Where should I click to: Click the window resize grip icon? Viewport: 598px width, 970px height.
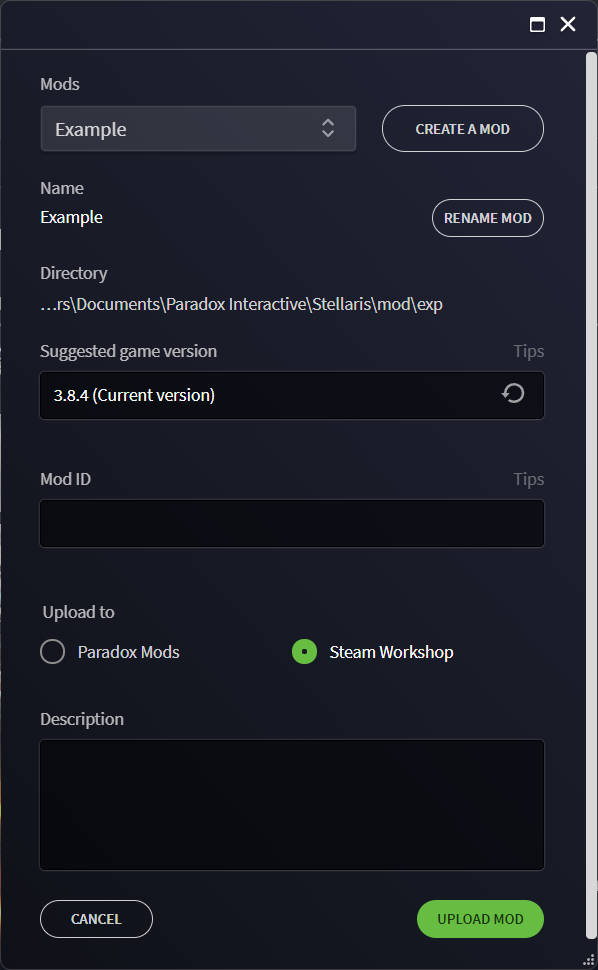[589, 959]
